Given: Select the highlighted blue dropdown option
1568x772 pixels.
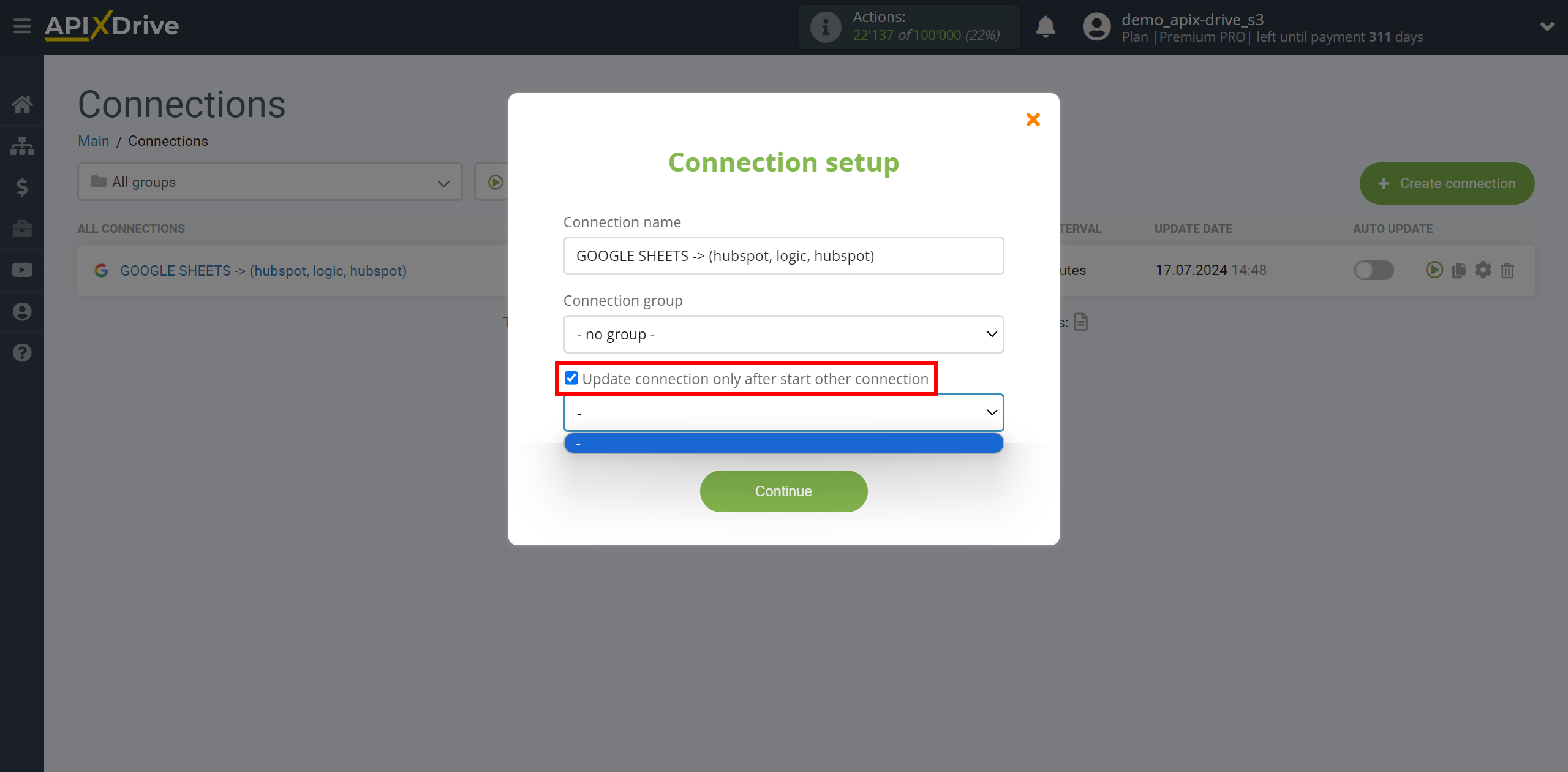Looking at the screenshot, I should 784,443.
